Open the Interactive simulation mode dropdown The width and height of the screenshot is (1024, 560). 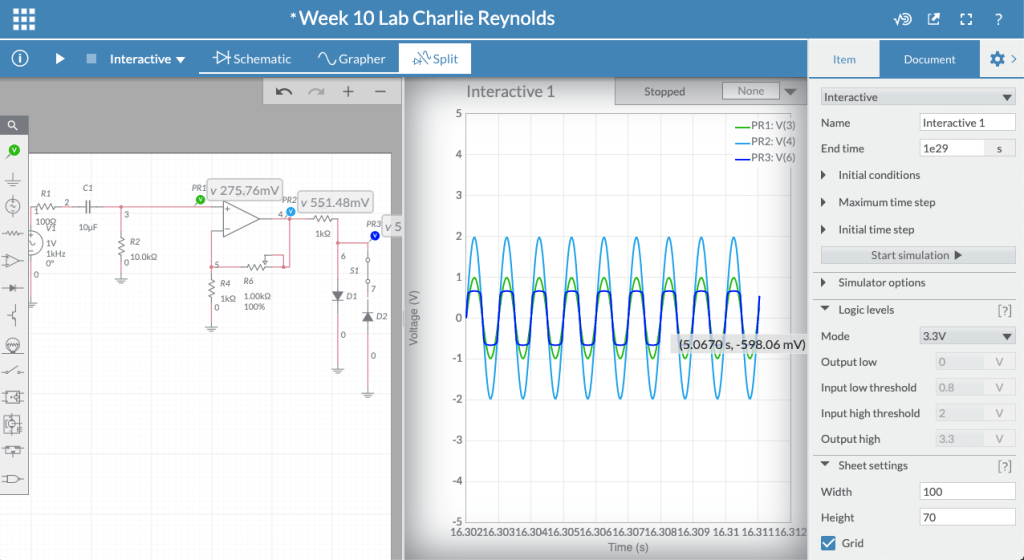pos(147,59)
